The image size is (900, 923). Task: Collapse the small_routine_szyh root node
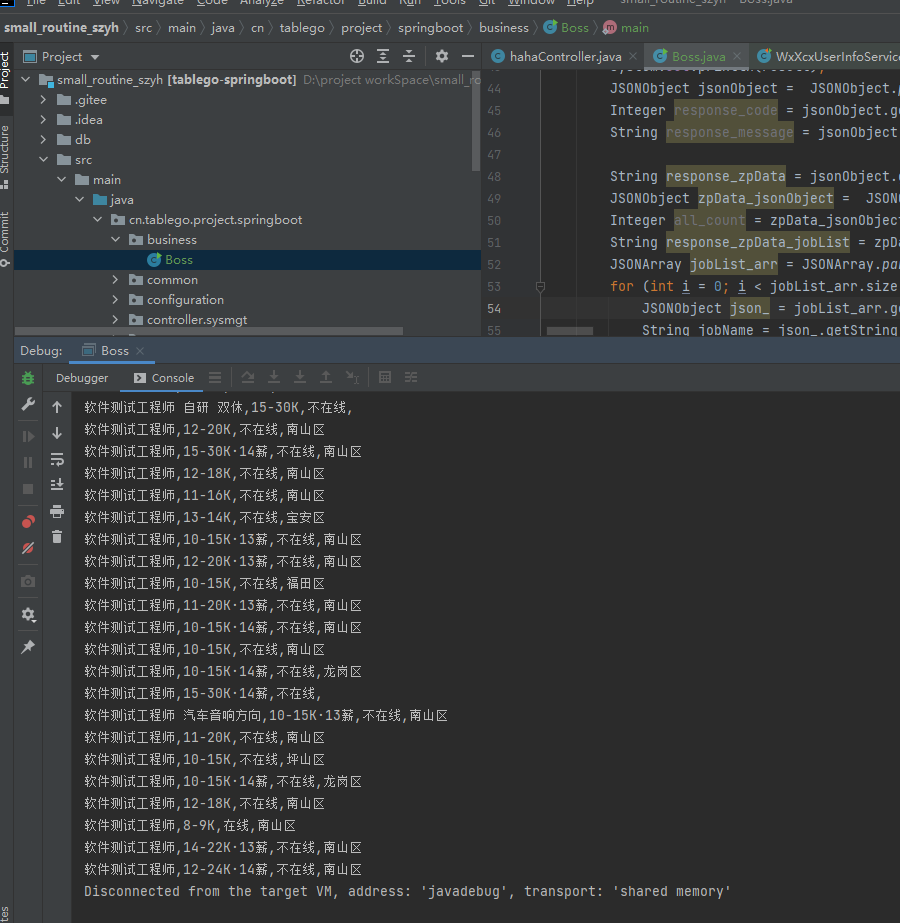point(26,79)
